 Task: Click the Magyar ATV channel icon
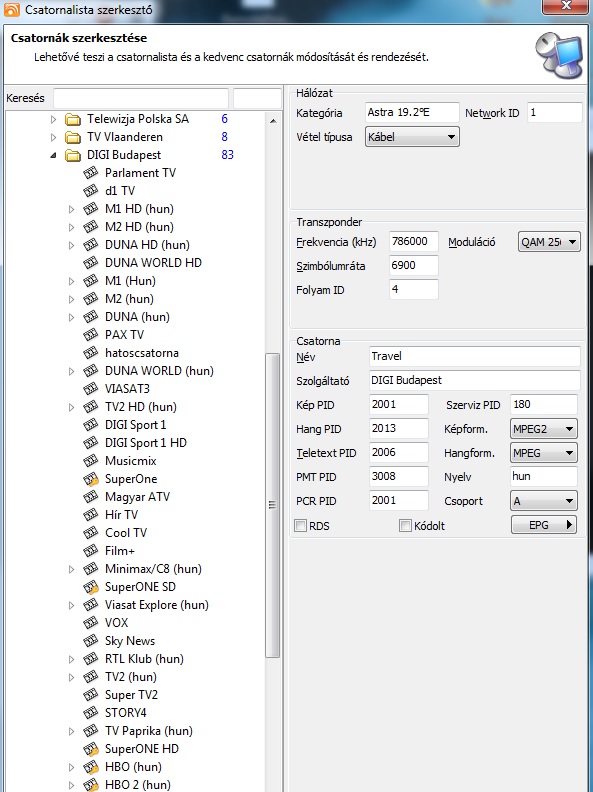[90, 497]
